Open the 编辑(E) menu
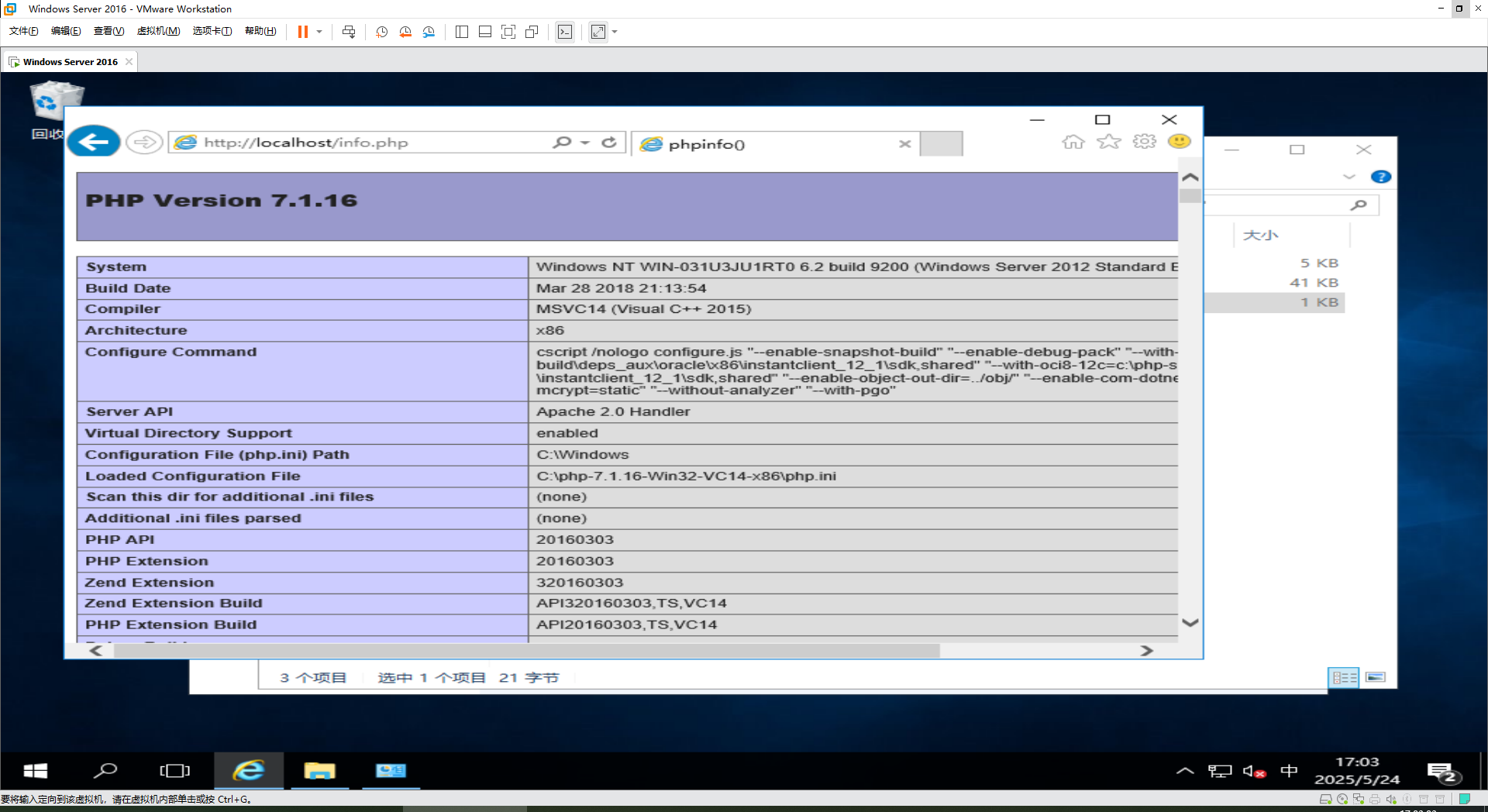Screen dimensions: 1488x812 point(66,31)
